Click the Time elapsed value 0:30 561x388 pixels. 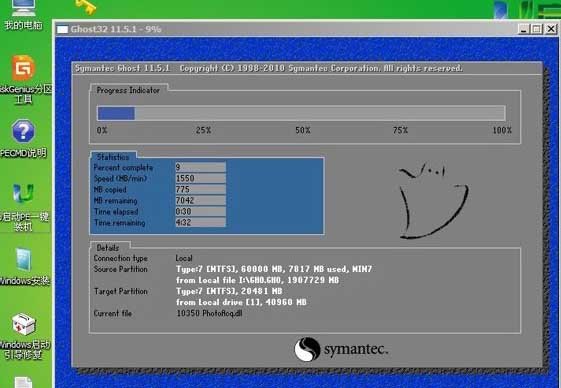tap(200, 212)
